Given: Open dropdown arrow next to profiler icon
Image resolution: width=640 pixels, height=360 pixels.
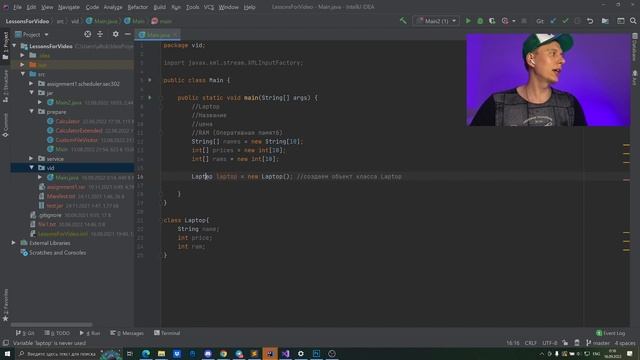Looking at the screenshot, I should pyautogui.click(x=513, y=21).
